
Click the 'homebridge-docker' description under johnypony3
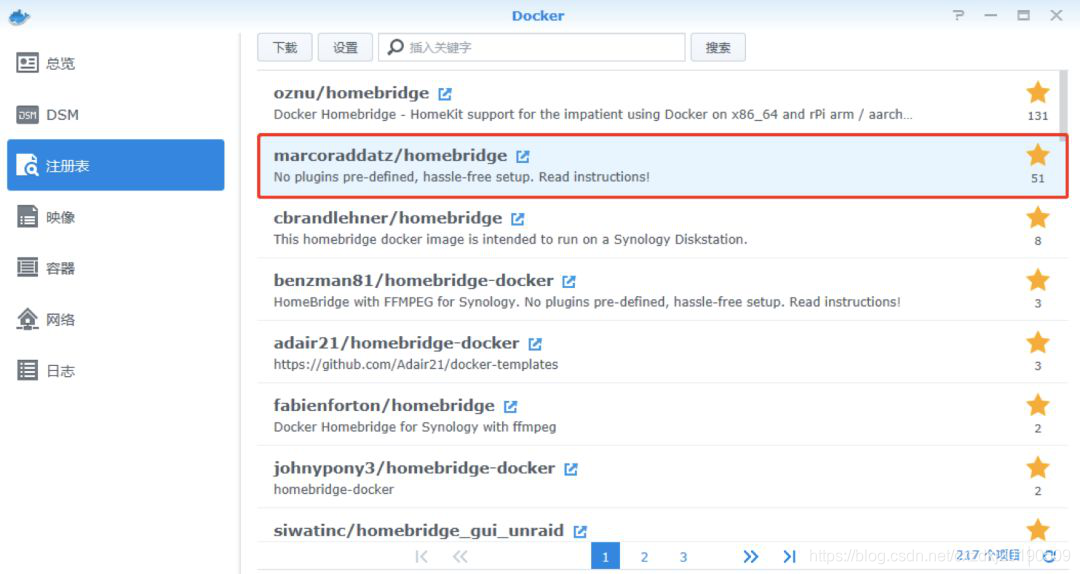(333, 490)
